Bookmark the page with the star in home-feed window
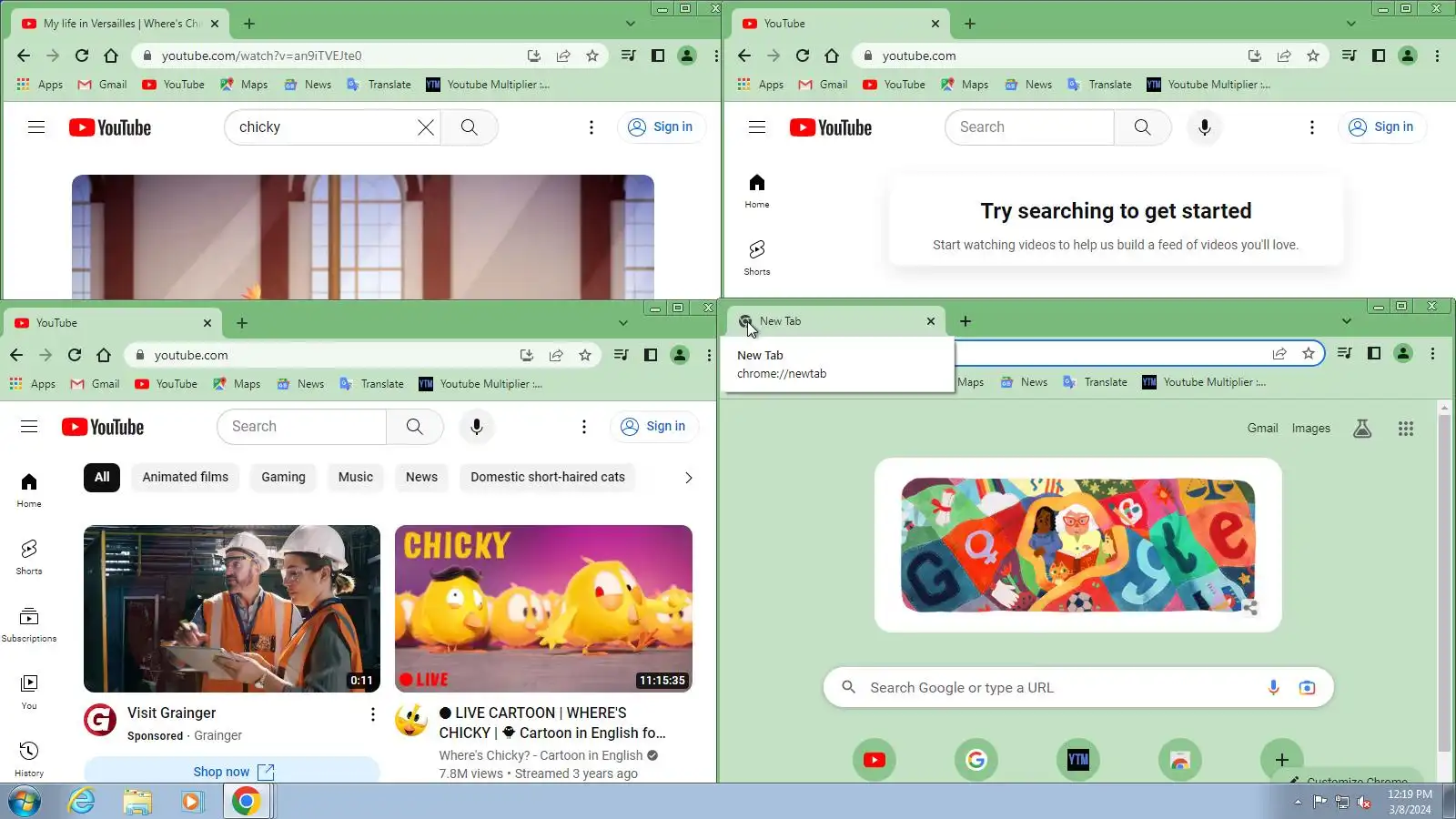The width and height of the screenshot is (1456, 819). click(585, 355)
